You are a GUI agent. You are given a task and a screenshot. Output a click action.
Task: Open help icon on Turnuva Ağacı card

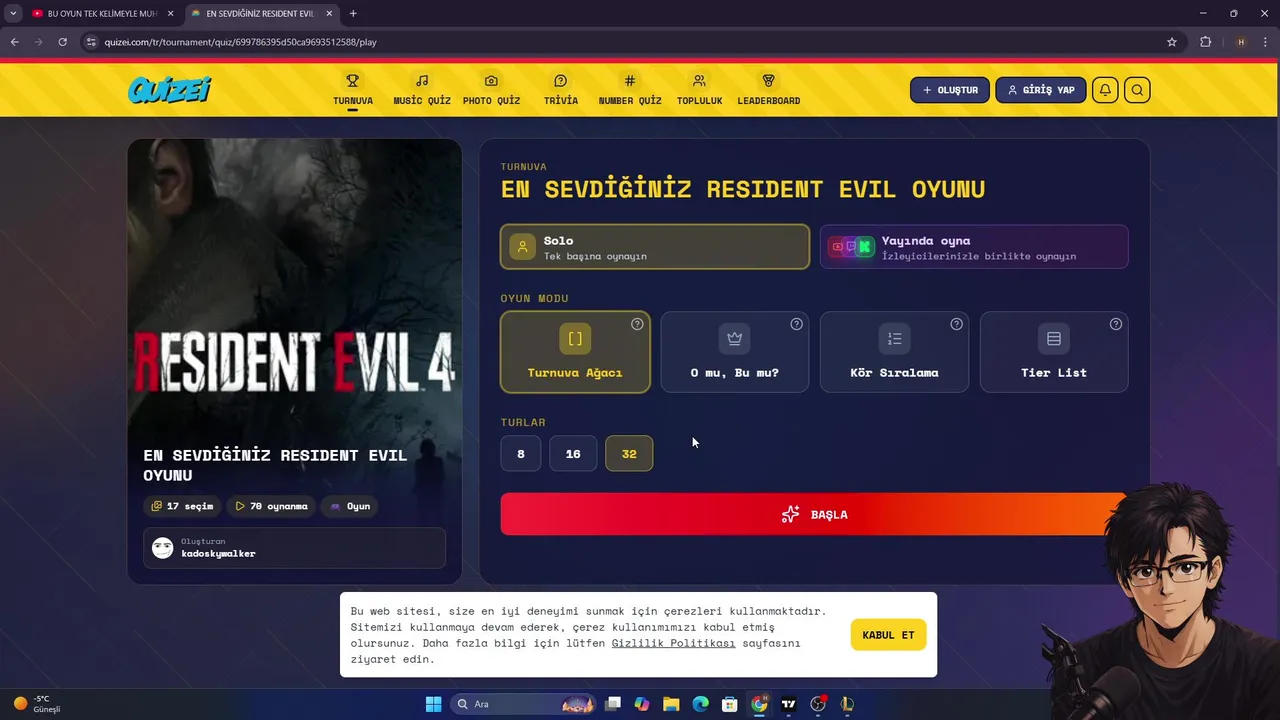pyautogui.click(x=637, y=324)
